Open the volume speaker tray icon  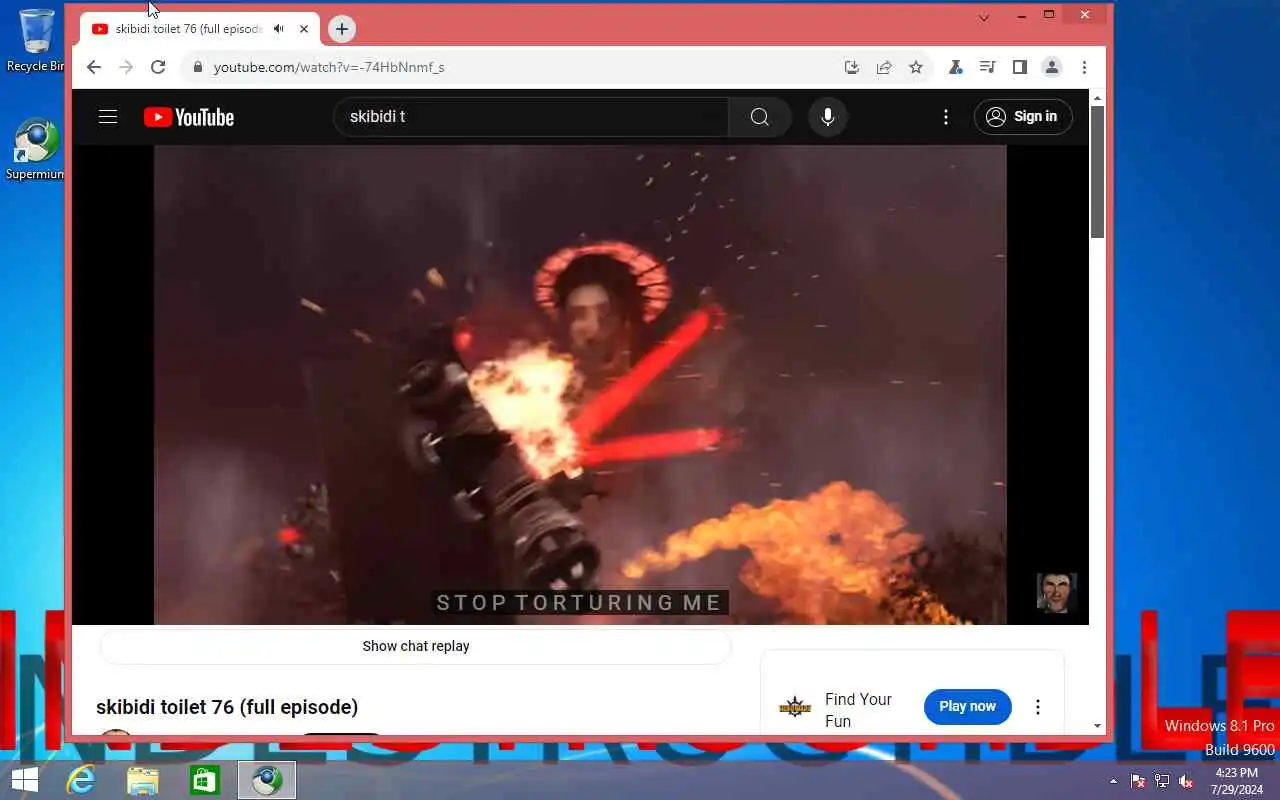tap(1186, 781)
